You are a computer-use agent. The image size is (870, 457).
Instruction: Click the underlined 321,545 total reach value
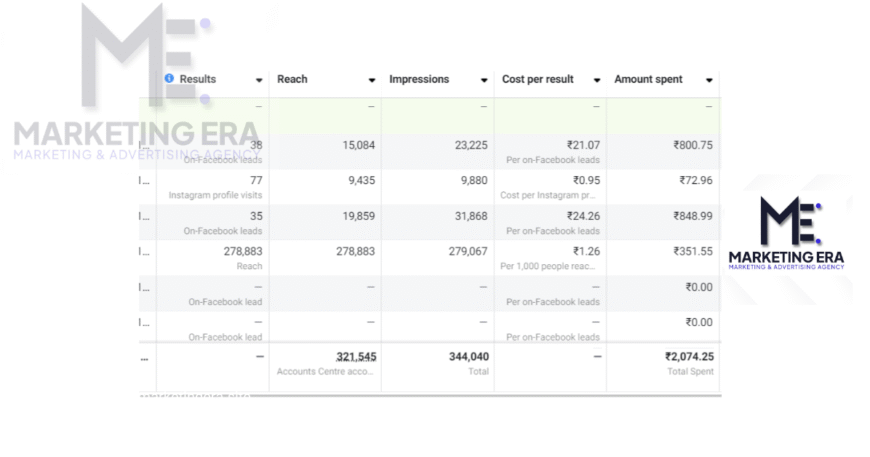355,357
